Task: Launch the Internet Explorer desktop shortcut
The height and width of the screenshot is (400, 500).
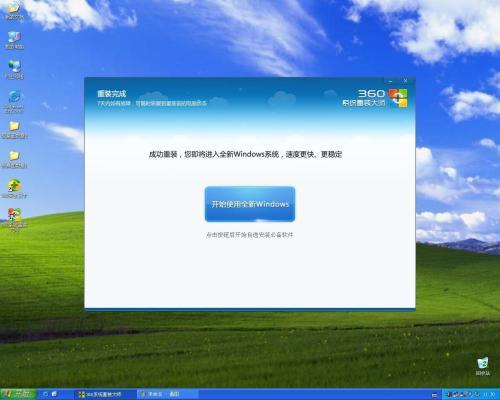Action: point(14,101)
